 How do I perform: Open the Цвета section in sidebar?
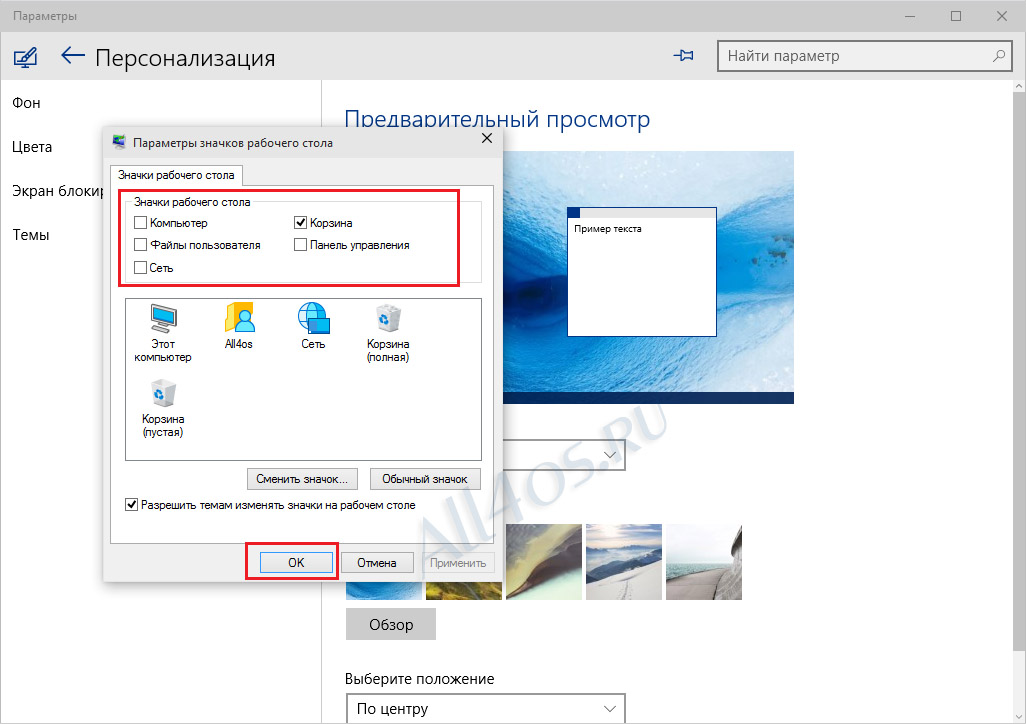click(x=32, y=147)
